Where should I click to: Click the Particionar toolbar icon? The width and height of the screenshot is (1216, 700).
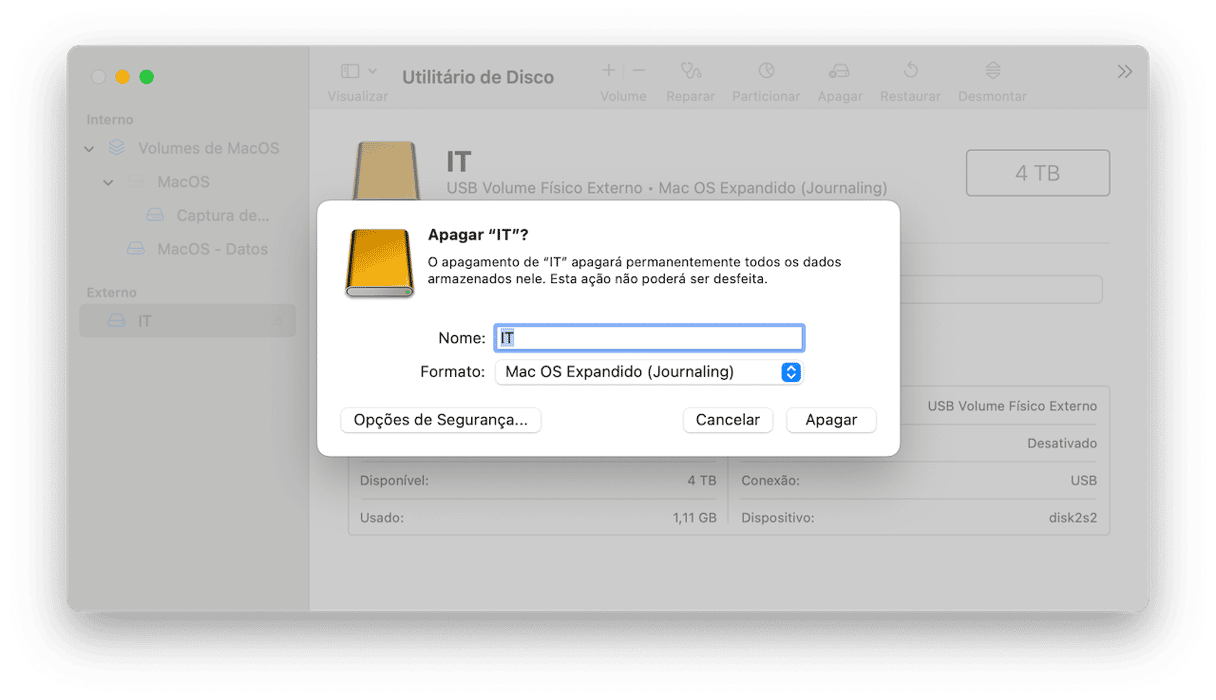coord(766,72)
